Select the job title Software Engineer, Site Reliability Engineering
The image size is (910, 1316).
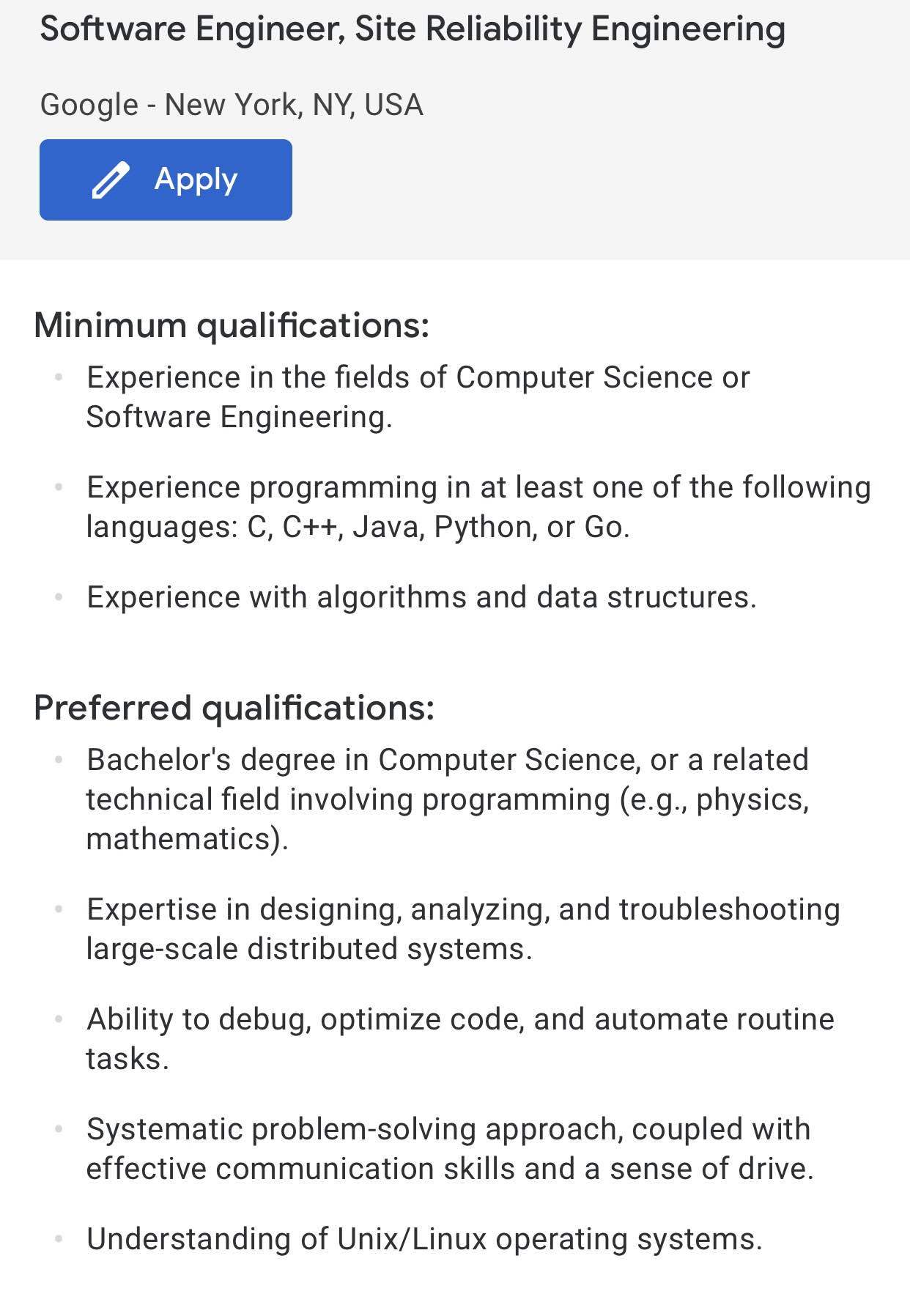tap(412, 30)
